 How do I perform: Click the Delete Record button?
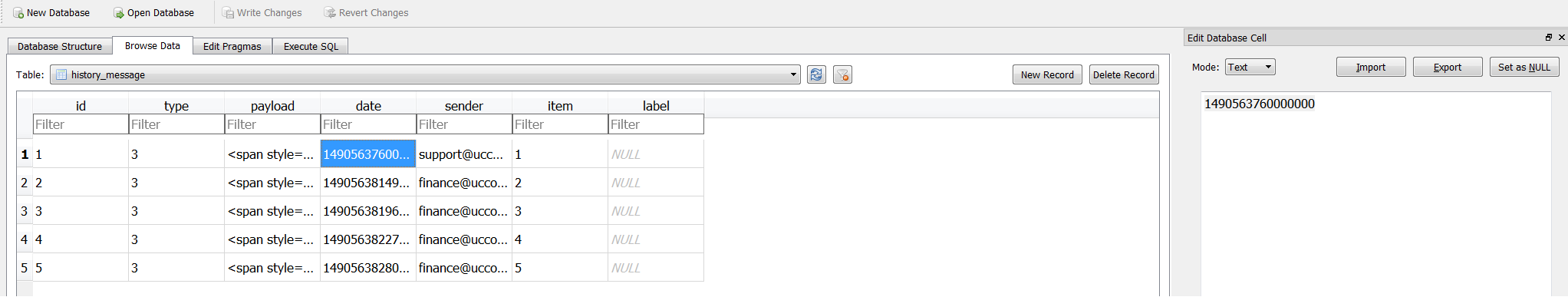pos(1124,74)
